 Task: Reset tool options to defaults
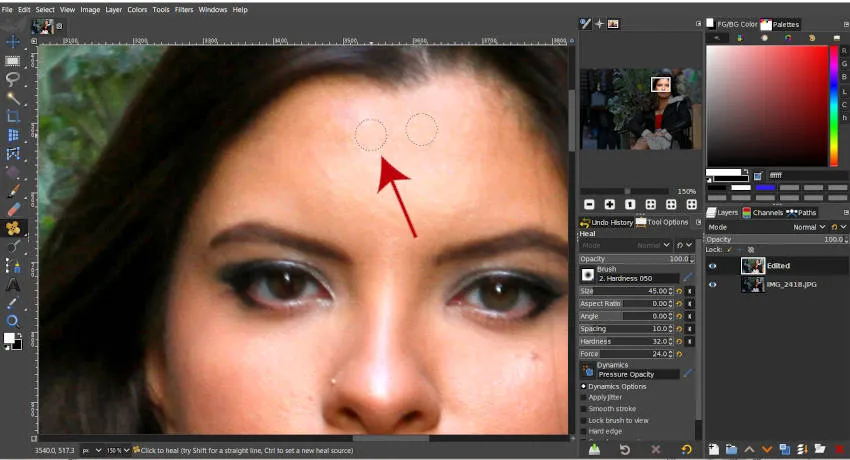686,450
